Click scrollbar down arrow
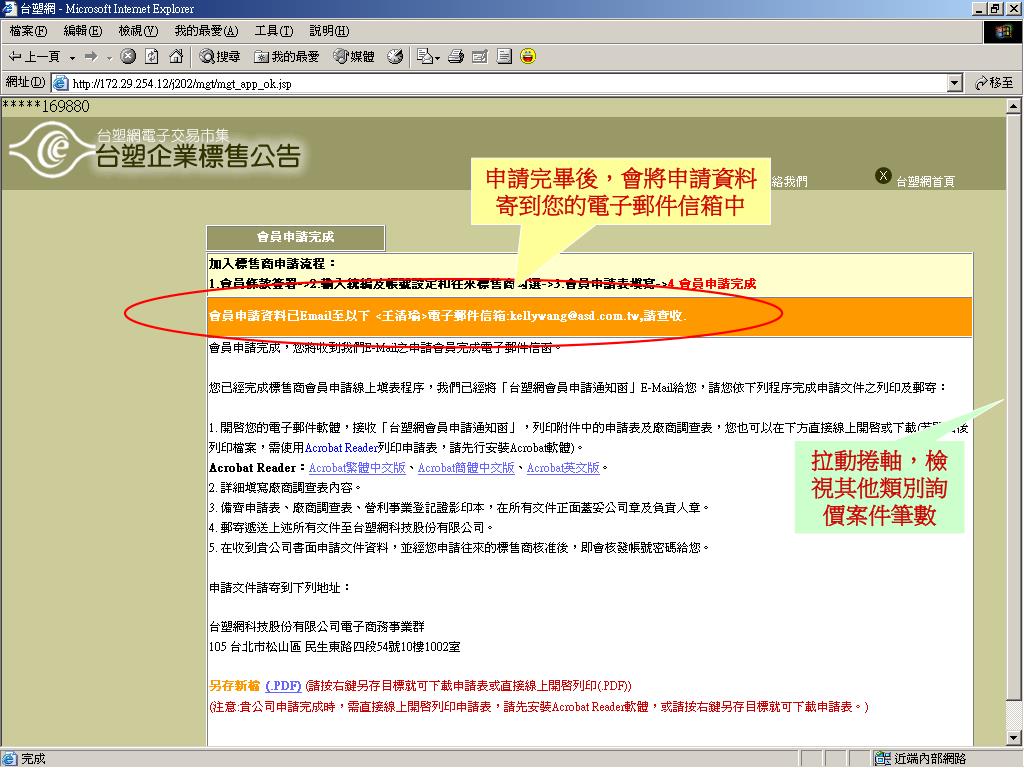The width and height of the screenshot is (1024, 768). pyautogui.click(x=1013, y=738)
